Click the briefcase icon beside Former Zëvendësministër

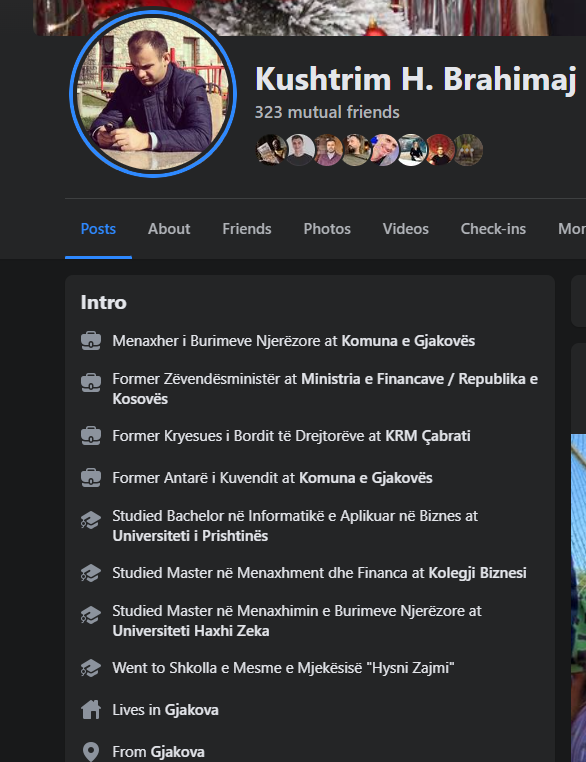91,383
